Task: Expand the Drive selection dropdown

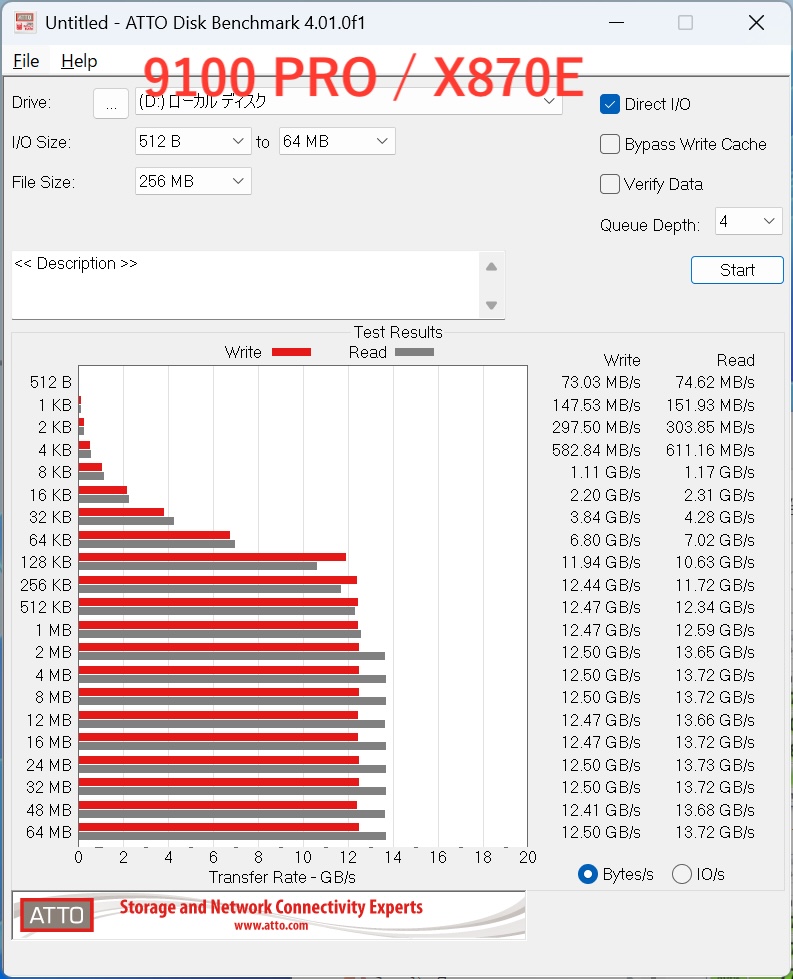Action: 549,101
